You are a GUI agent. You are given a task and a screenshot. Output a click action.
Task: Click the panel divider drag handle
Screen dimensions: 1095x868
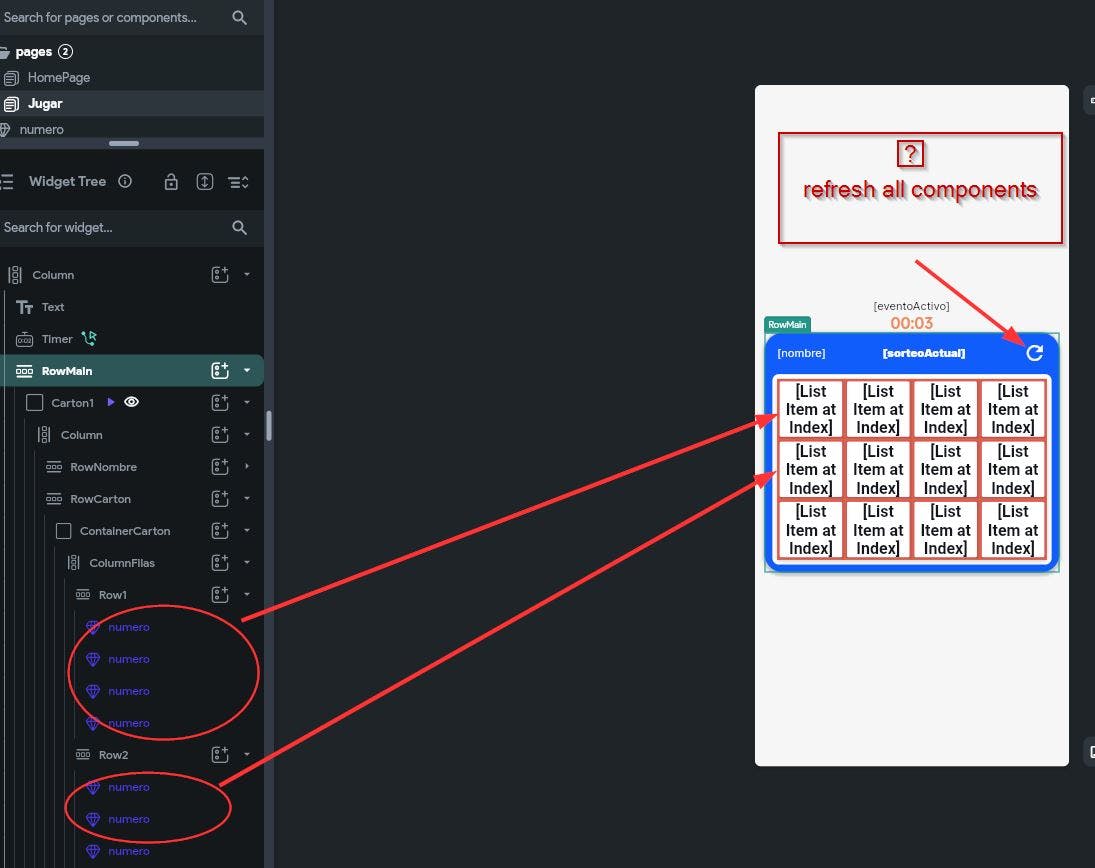pyautogui.click(x=124, y=143)
